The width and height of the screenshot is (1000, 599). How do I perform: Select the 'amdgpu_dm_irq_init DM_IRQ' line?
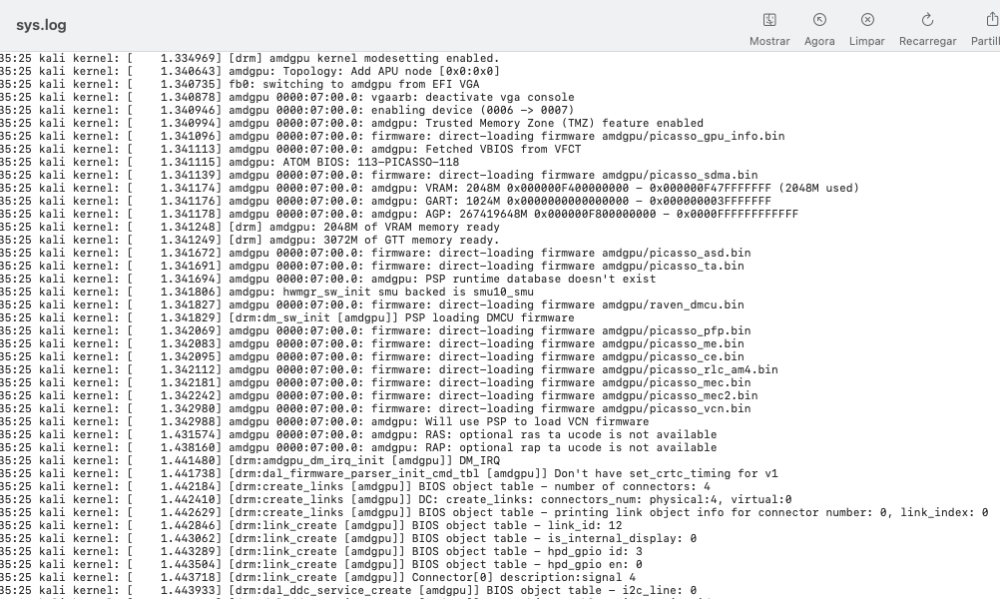click(x=250, y=460)
